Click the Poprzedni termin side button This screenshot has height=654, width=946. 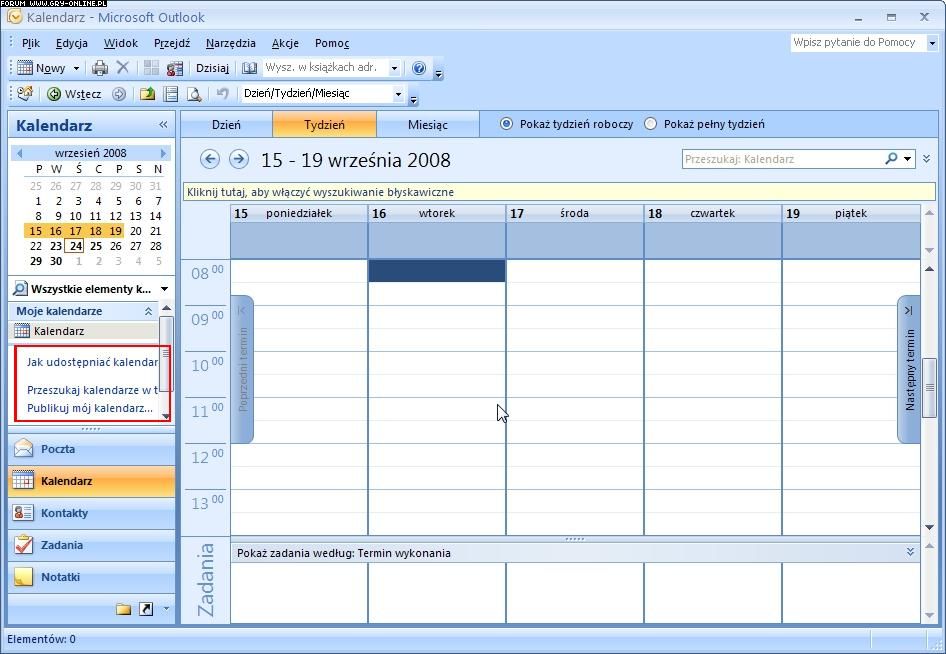click(x=243, y=369)
